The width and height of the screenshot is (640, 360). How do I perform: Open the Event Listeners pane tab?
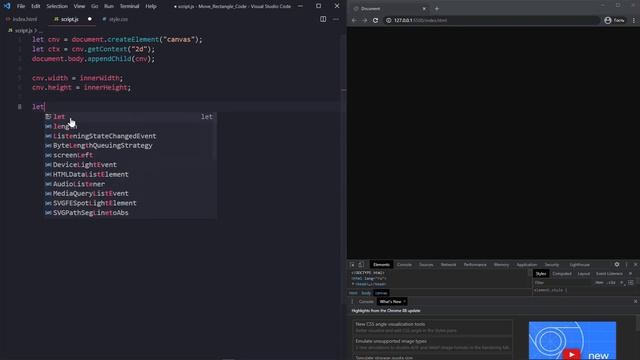pos(609,273)
